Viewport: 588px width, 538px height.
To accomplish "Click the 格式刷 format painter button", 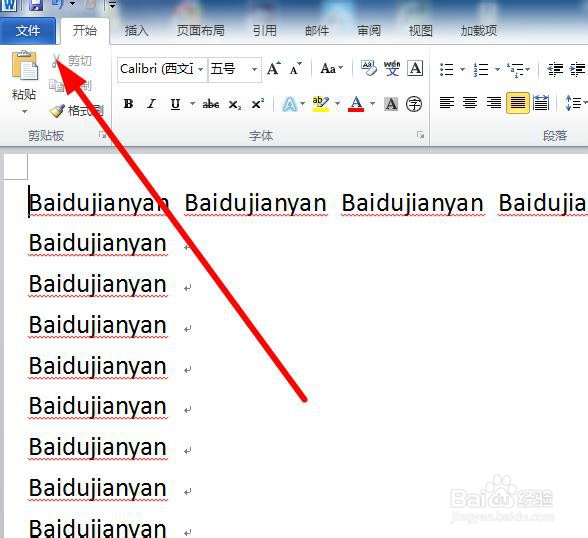I will [76, 111].
